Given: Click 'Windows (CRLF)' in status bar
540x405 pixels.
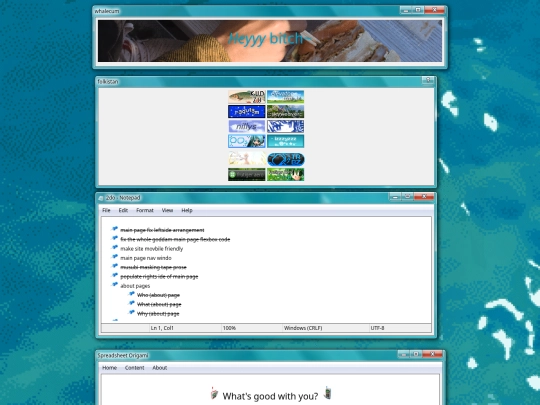Looking at the screenshot, I should pyautogui.click(x=303, y=328).
